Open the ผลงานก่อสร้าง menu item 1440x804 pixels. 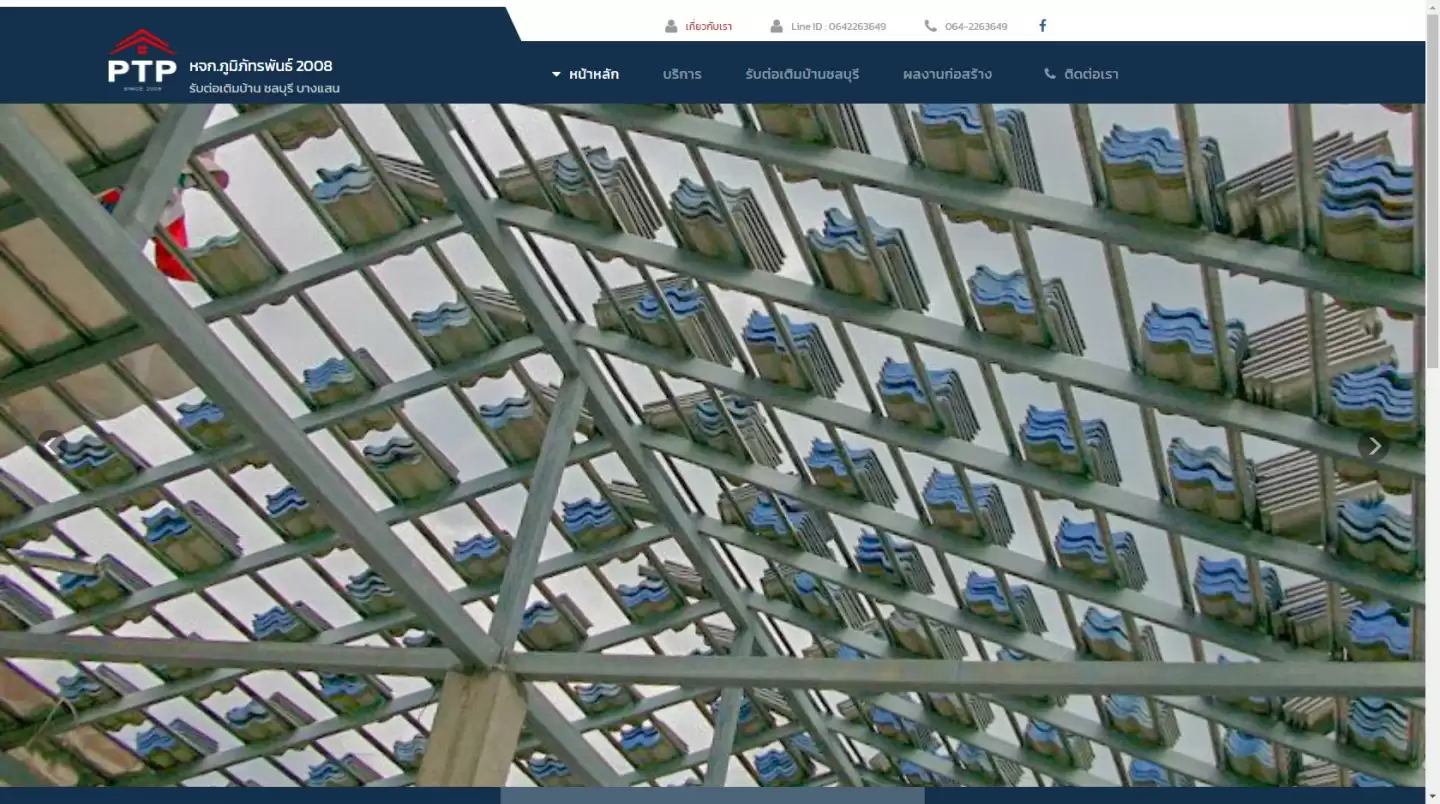pyautogui.click(x=947, y=74)
